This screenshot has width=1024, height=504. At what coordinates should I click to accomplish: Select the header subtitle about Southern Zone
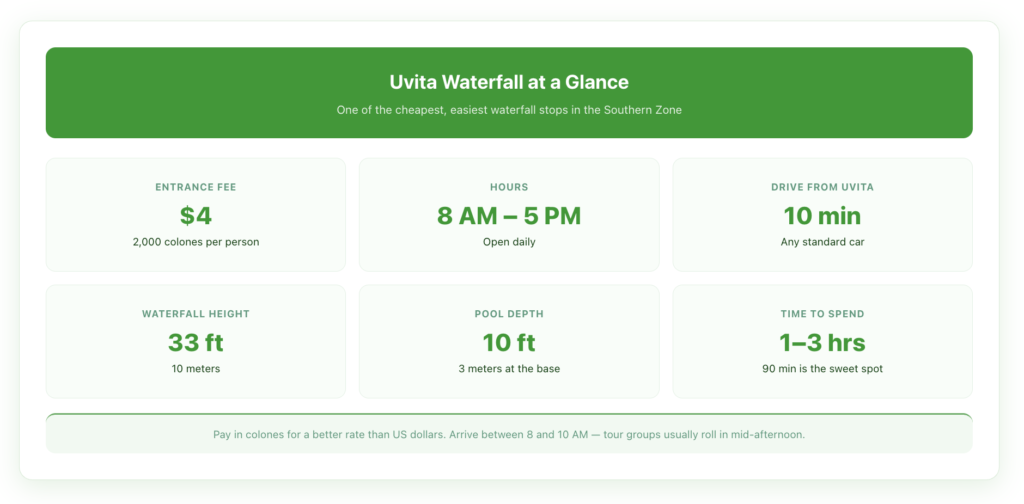(509, 110)
